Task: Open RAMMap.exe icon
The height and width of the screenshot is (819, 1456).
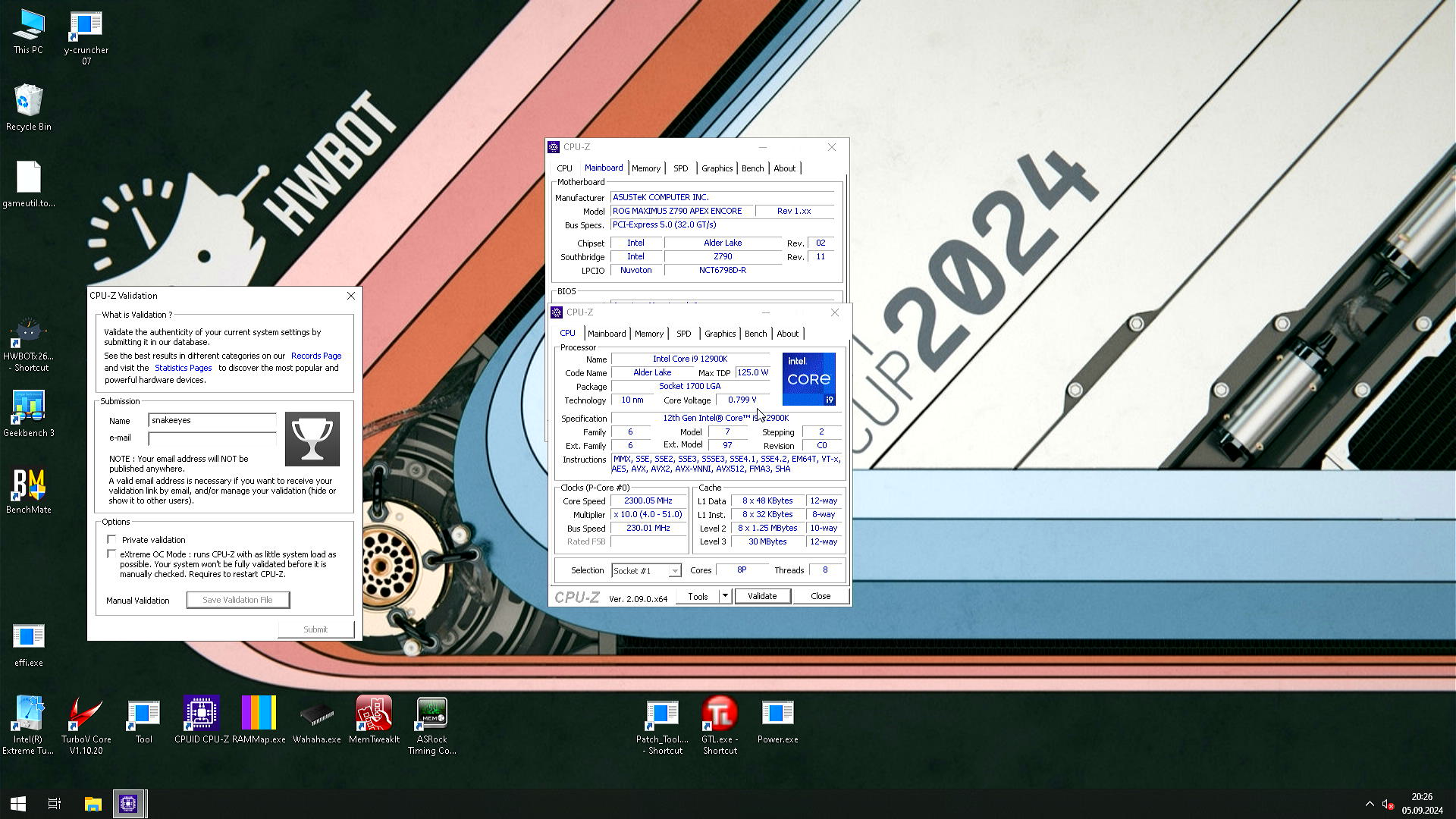Action: tap(259, 720)
